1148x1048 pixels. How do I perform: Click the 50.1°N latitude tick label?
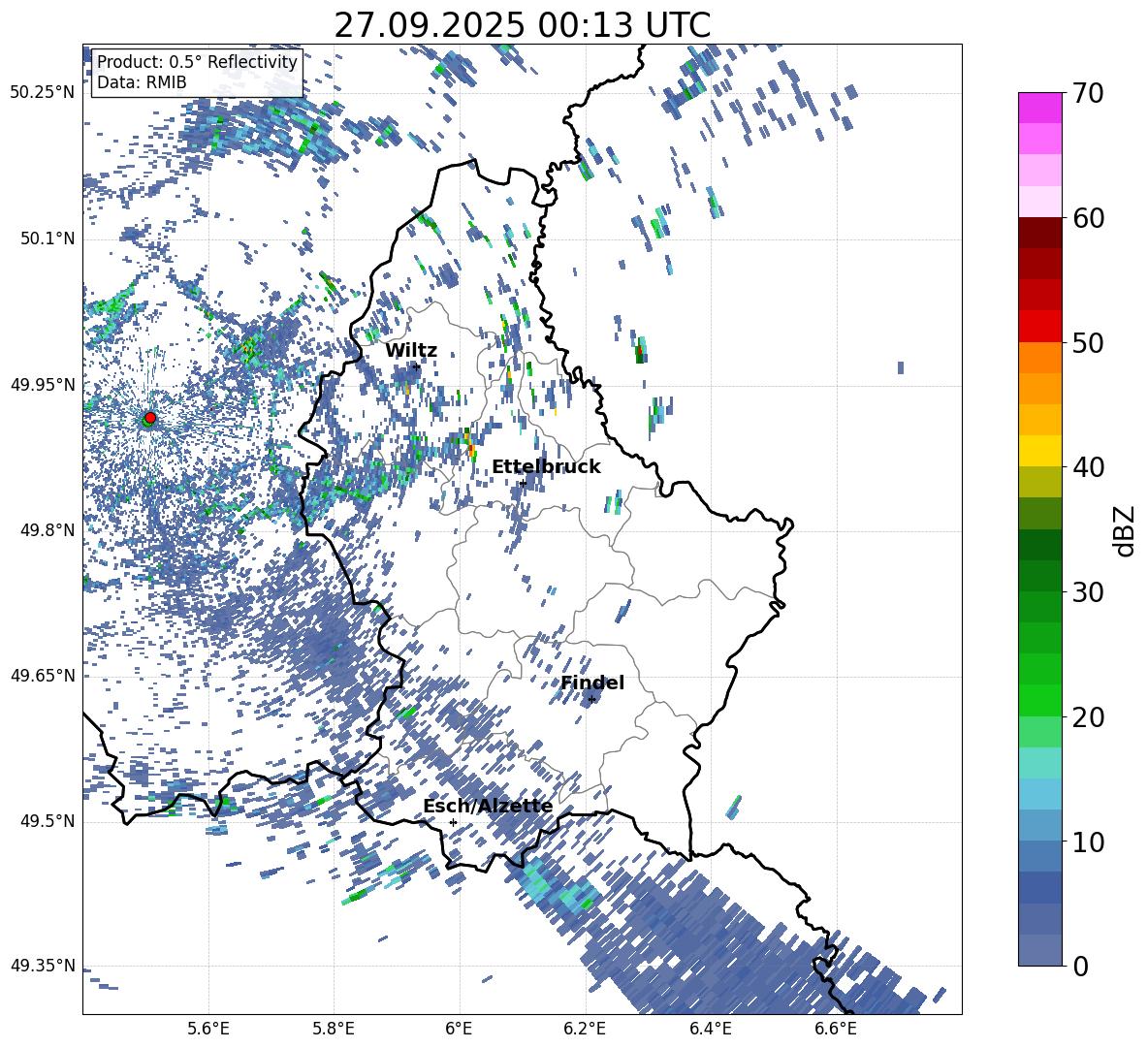tap(48, 239)
